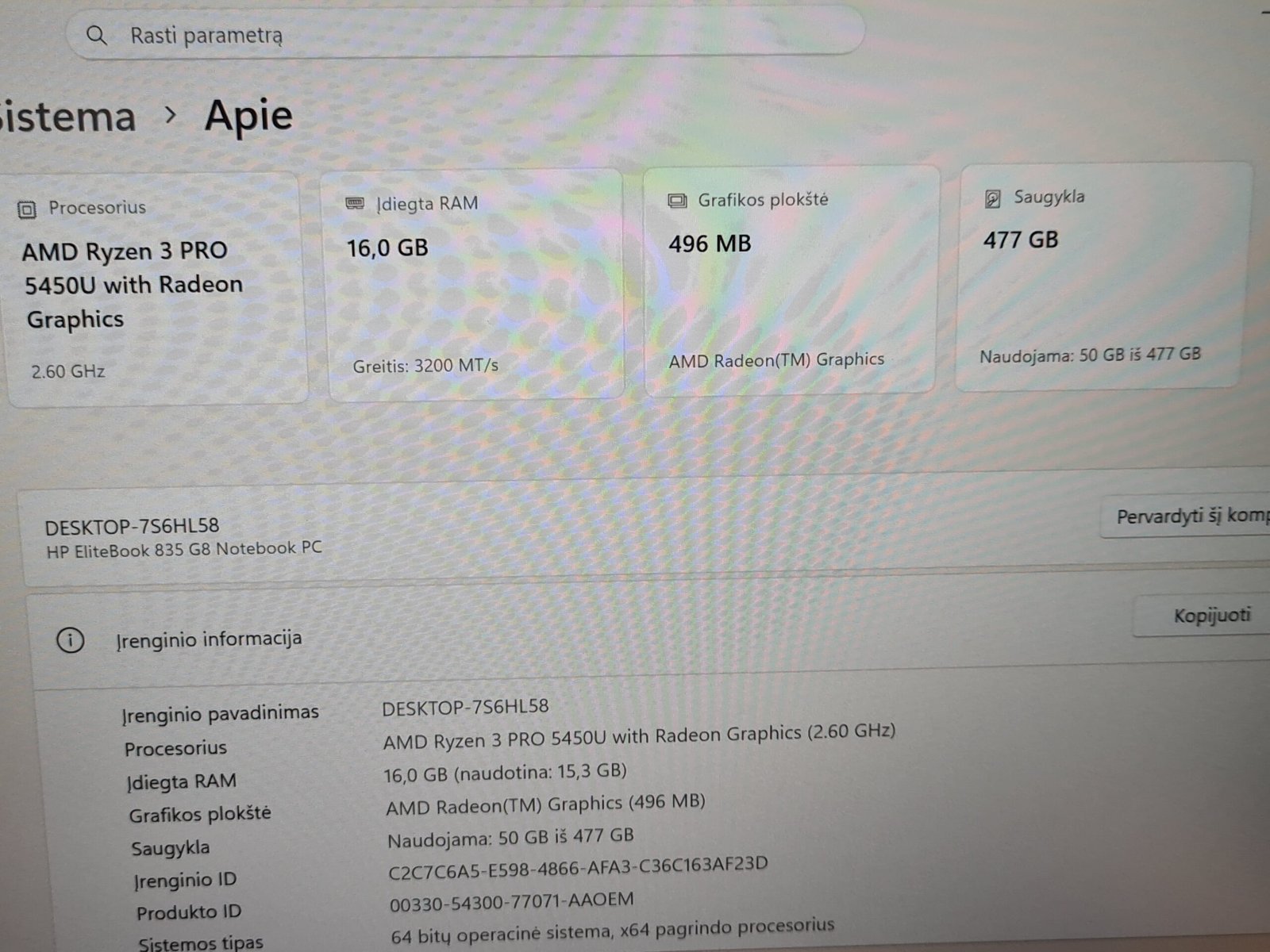Screen dimensions: 1270x952
Task: Click the Saugykla storage drive icon
Action: pyautogui.click(x=992, y=198)
